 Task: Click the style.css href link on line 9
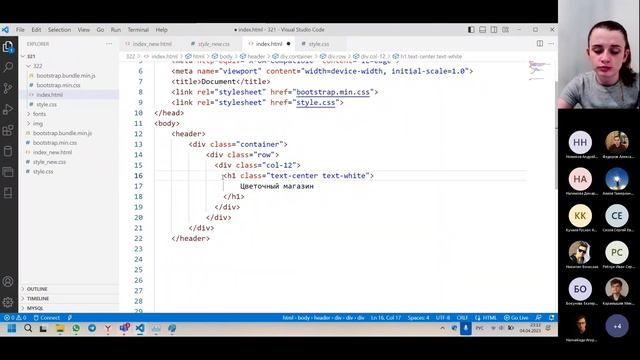[316, 102]
